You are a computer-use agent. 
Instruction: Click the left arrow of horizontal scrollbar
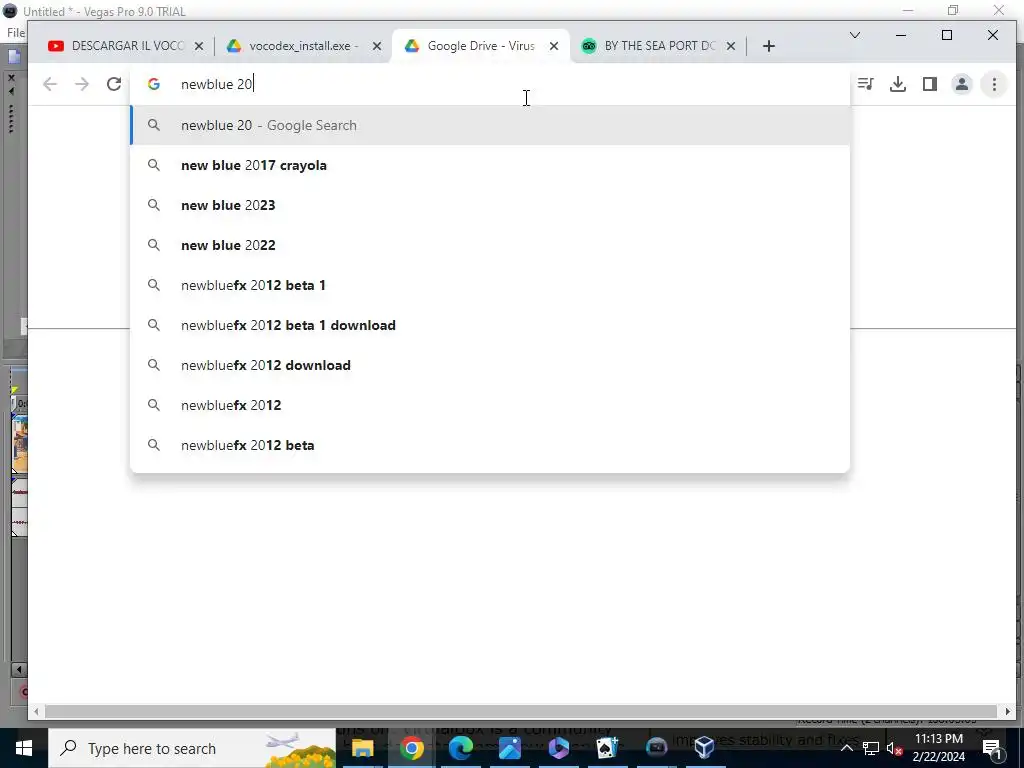(37, 711)
